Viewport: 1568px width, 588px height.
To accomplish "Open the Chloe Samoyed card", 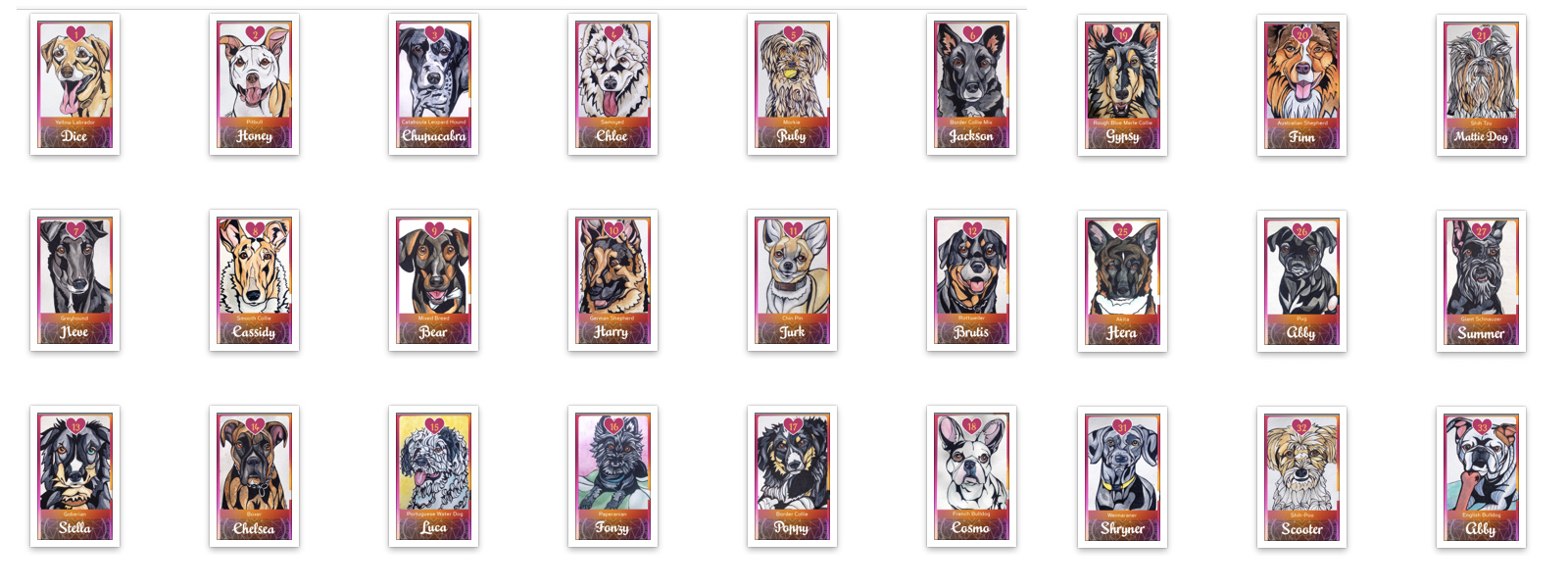I will click(612, 84).
